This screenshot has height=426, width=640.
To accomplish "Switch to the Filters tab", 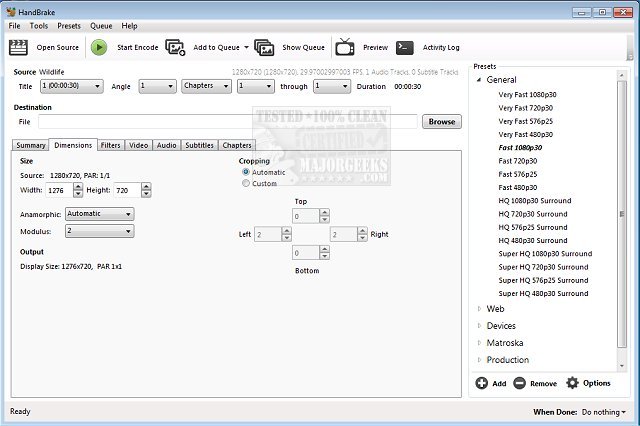I will [x=111, y=145].
